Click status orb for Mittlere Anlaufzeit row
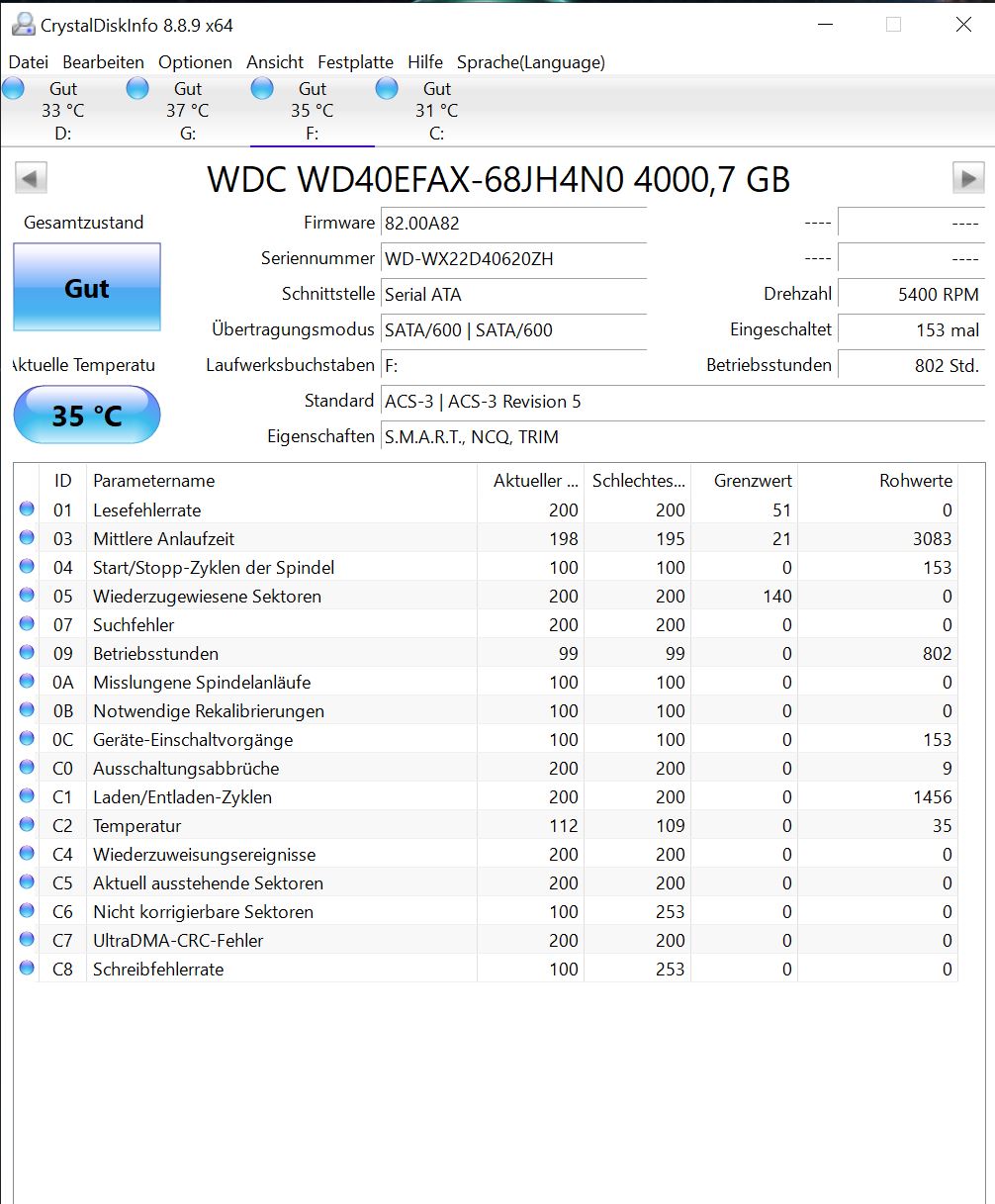Viewport: 995px width, 1204px height. tap(27, 538)
